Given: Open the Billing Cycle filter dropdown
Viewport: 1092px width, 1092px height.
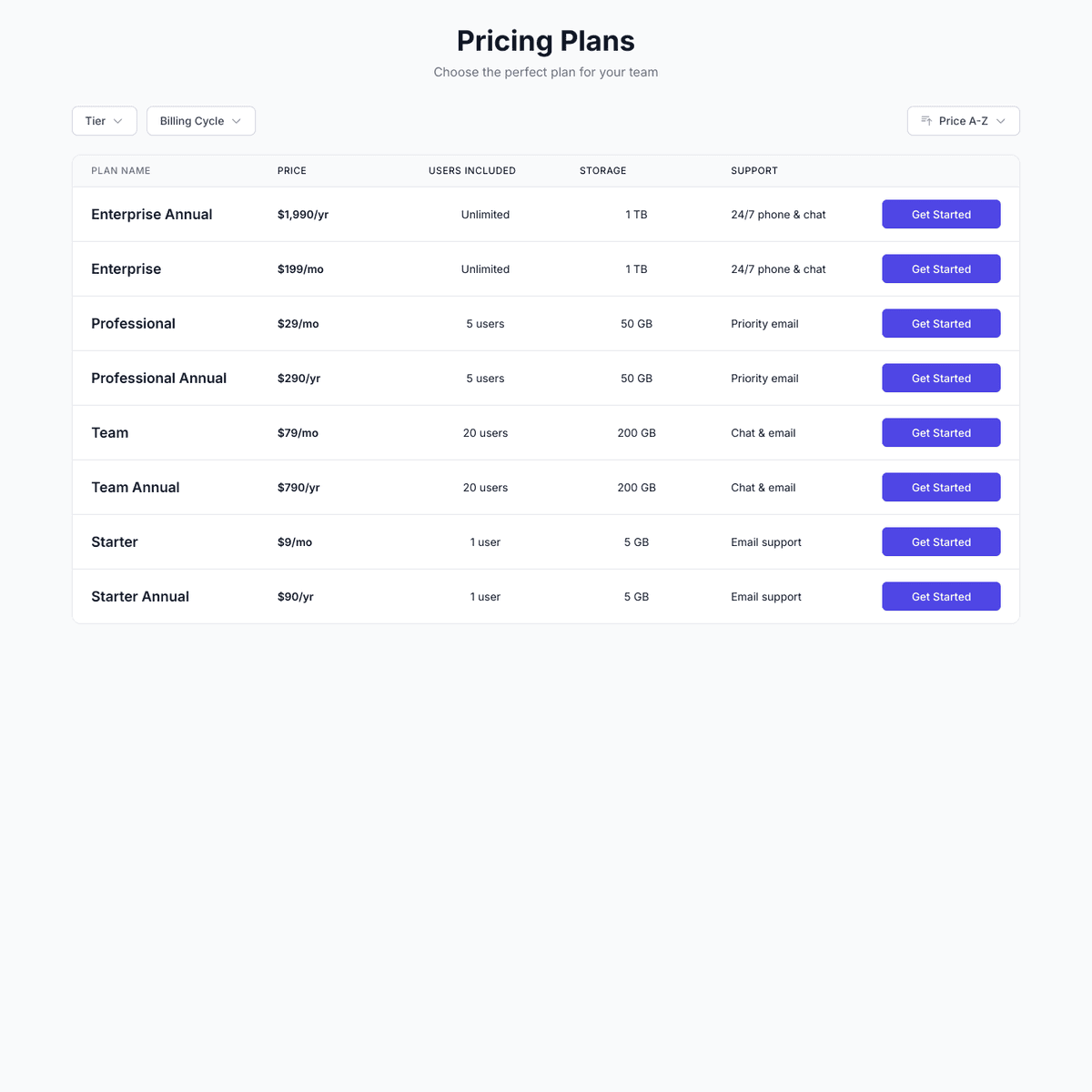Looking at the screenshot, I should coord(200,120).
